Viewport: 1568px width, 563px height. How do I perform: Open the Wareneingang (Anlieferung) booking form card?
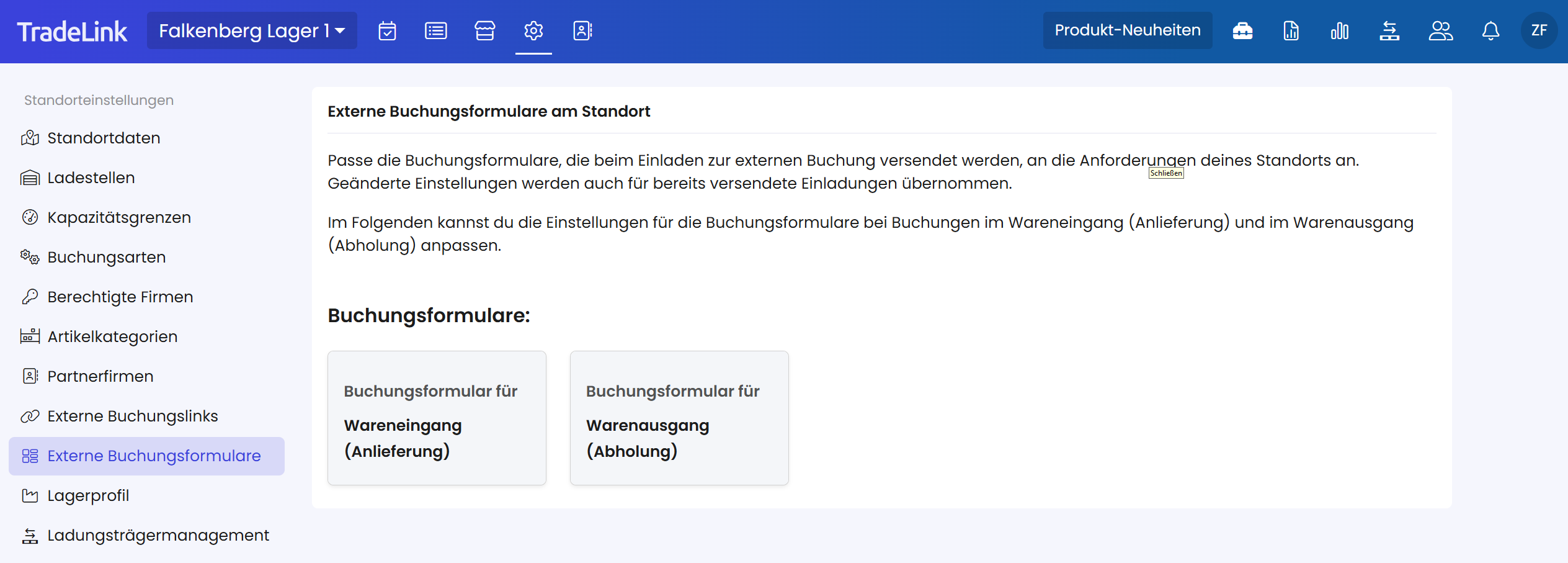[437, 418]
